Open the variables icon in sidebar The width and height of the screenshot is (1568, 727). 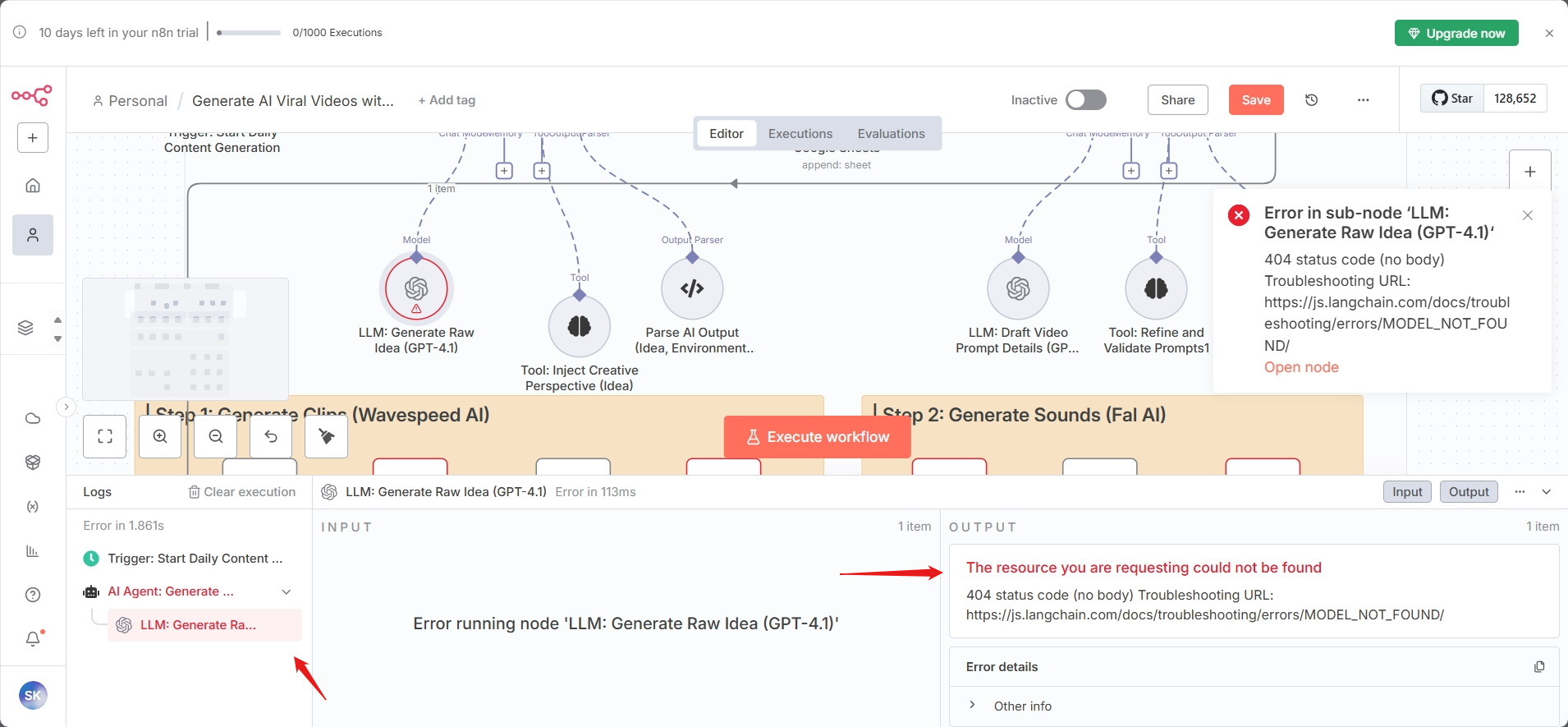(x=33, y=507)
